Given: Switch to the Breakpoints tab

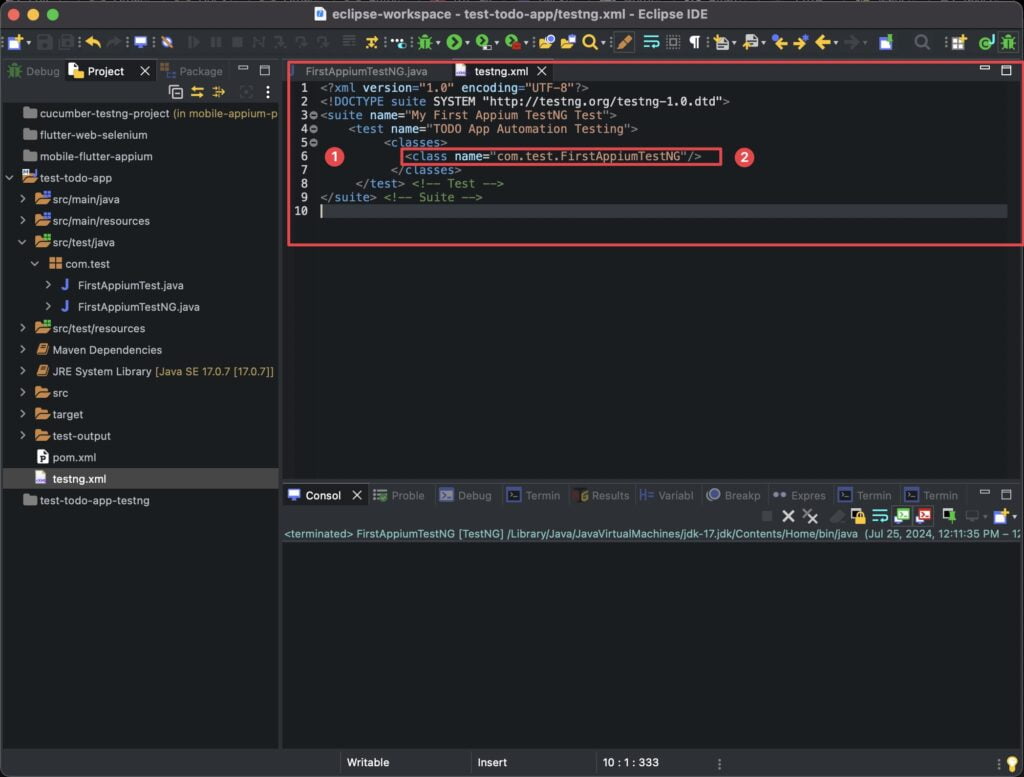Looking at the screenshot, I should (734, 496).
